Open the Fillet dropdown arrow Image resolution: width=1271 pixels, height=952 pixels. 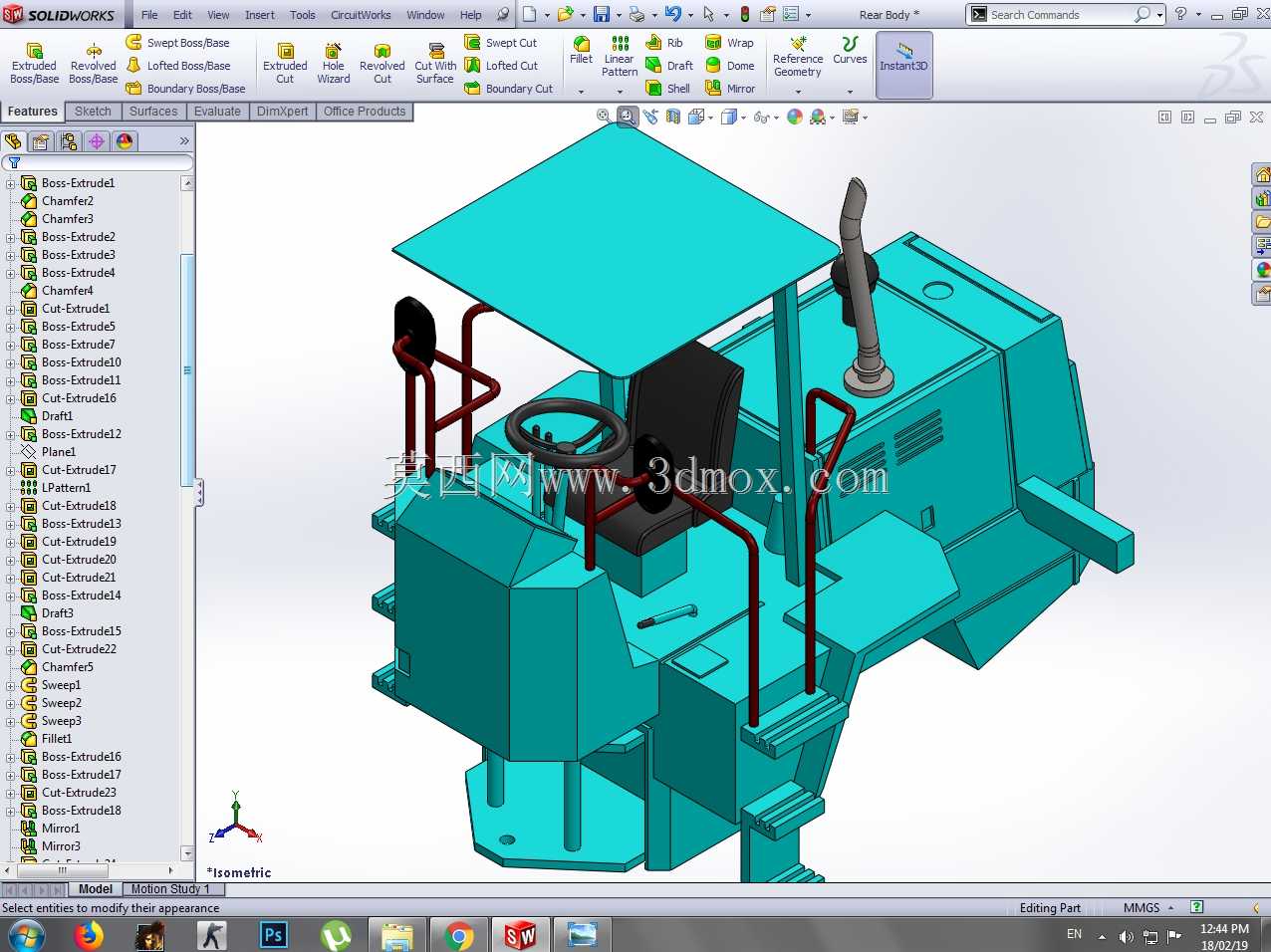tap(581, 92)
